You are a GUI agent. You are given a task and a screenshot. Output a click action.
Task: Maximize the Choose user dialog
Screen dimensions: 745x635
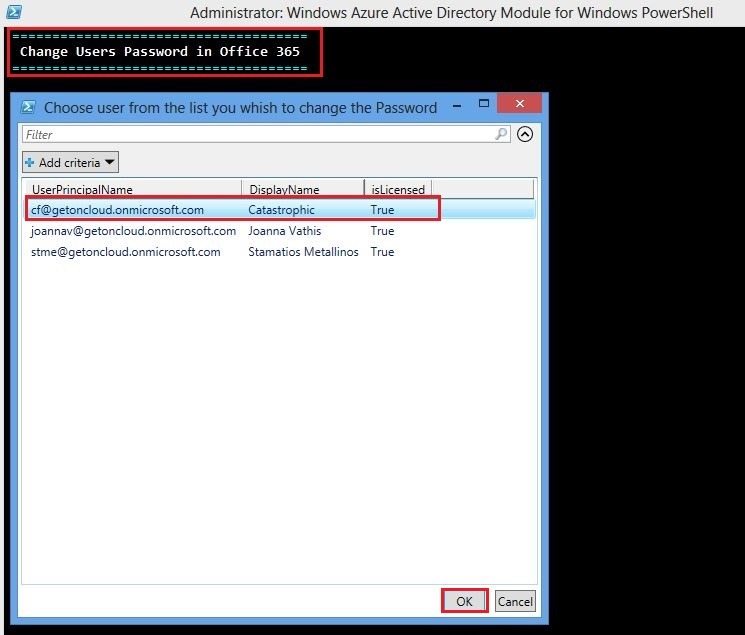click(x=484, y=104)
